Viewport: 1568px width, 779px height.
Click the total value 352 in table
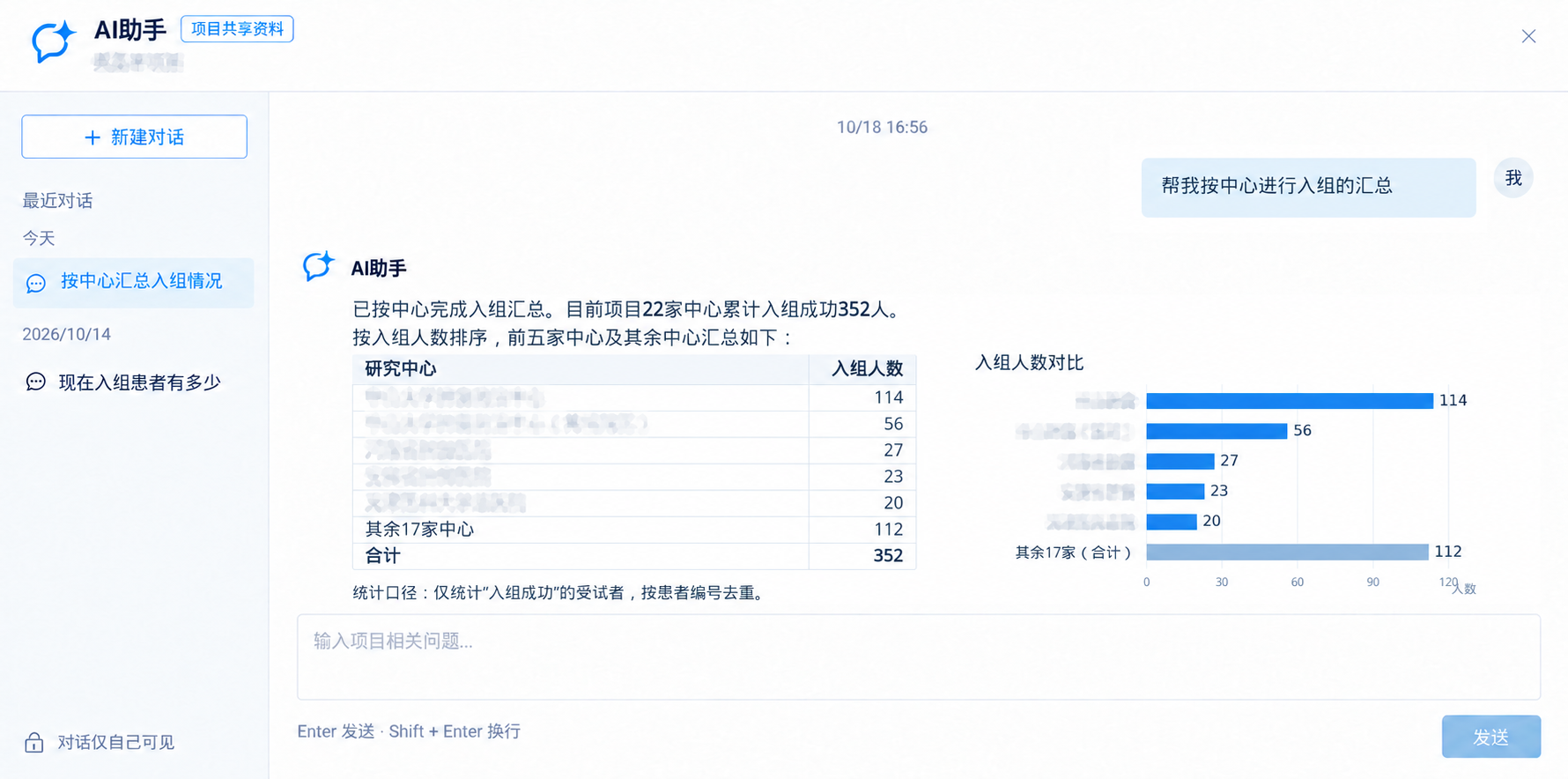point(888,556)
